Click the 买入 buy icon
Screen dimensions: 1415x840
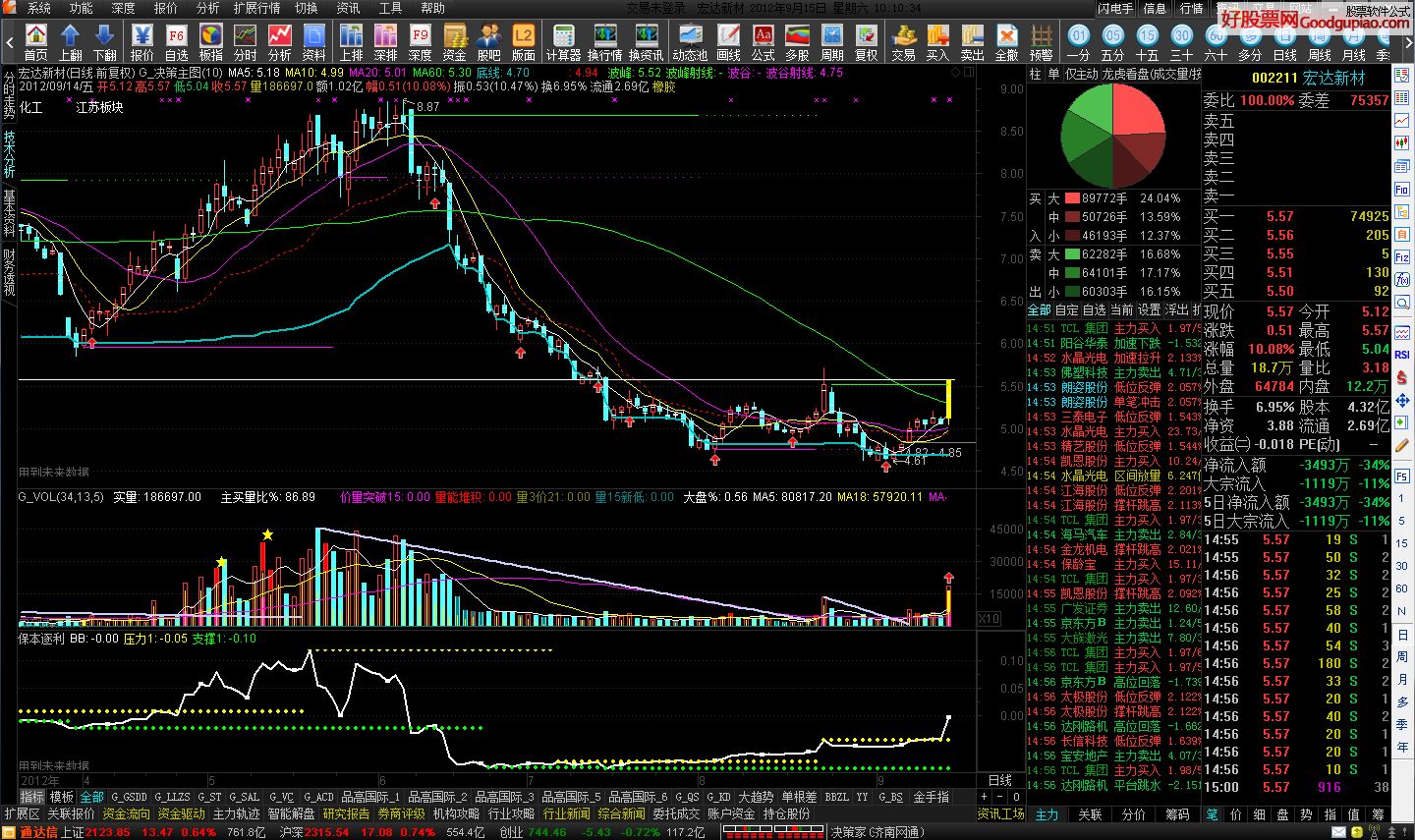point(938,42)
